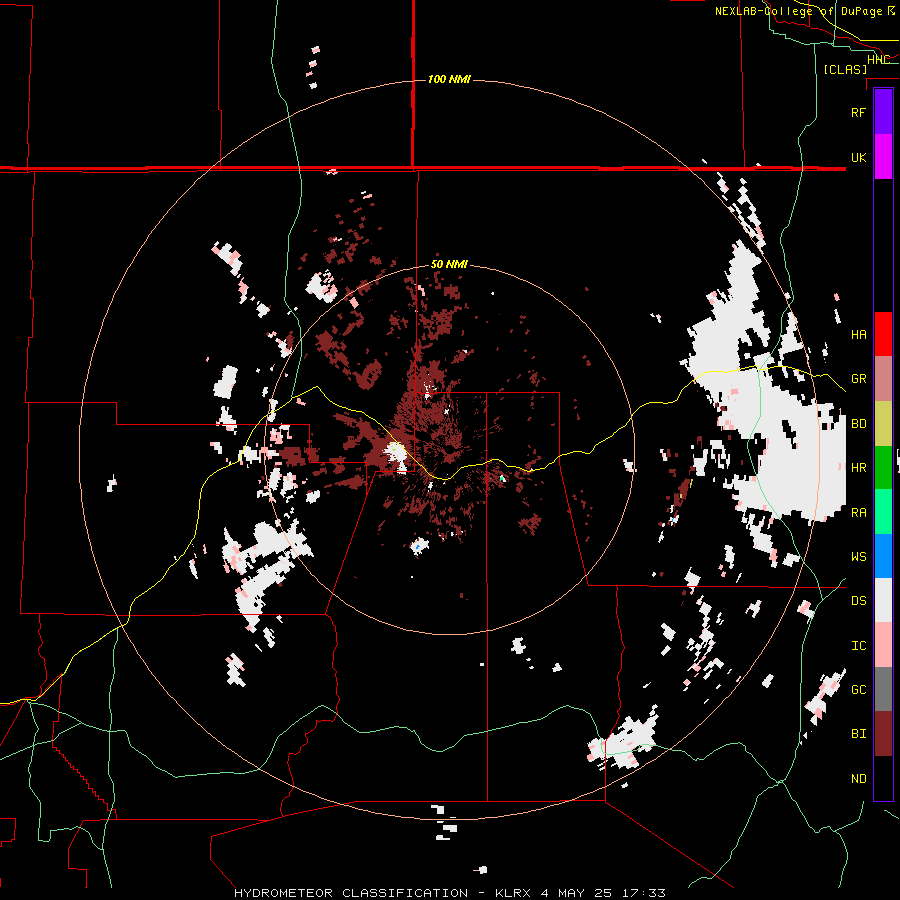This screenshot has width=900, height=900.
Task: Click the dusty pink GR legend swatch
Action: [x=883, y=379]
